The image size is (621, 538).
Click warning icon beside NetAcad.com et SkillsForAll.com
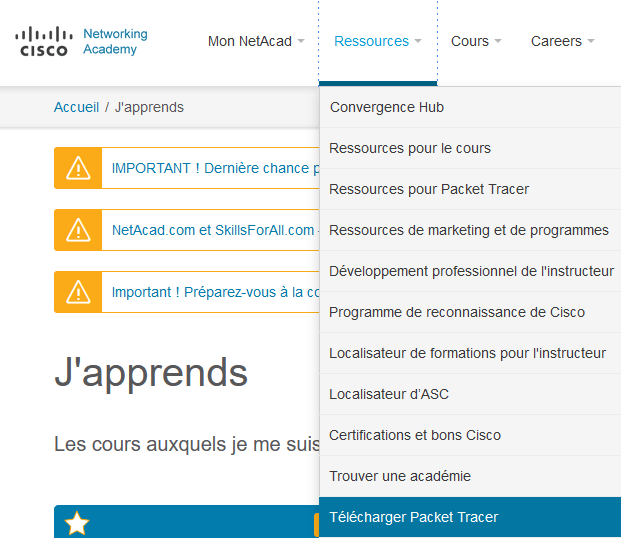(78, 230)
